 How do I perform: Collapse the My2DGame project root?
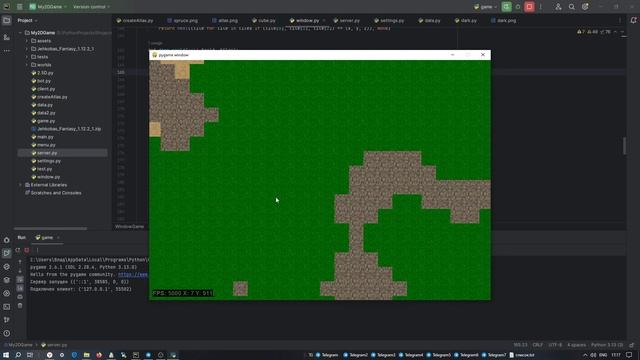pyautogui.click(x=20, y=33)
